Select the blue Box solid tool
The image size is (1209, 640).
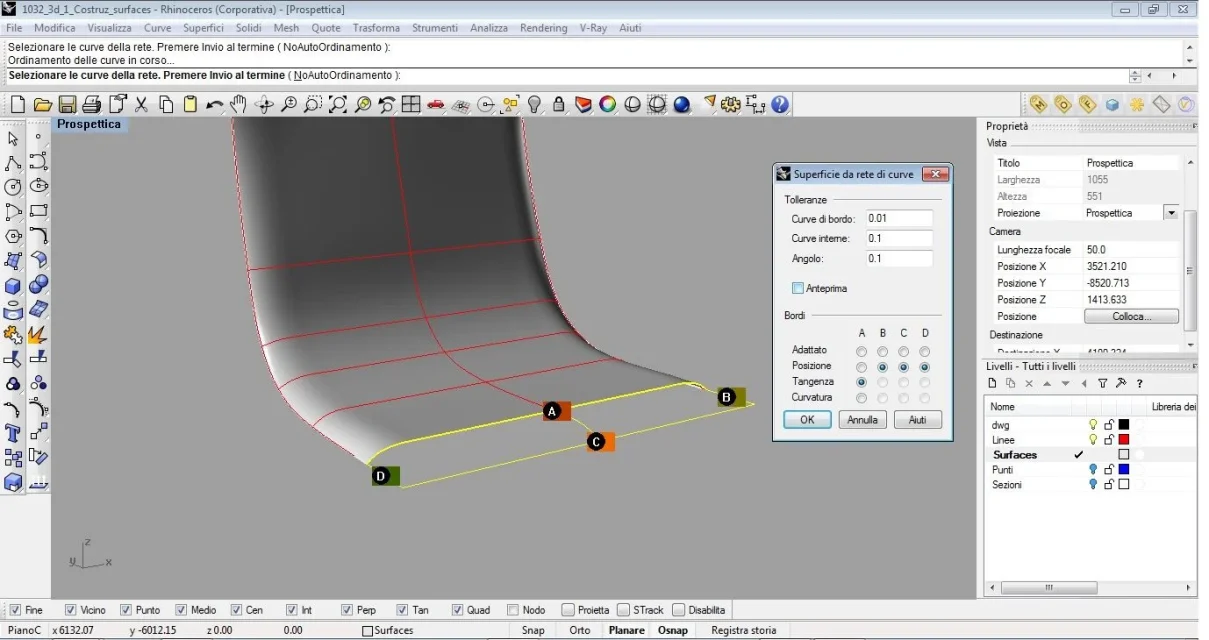point(14,286)
